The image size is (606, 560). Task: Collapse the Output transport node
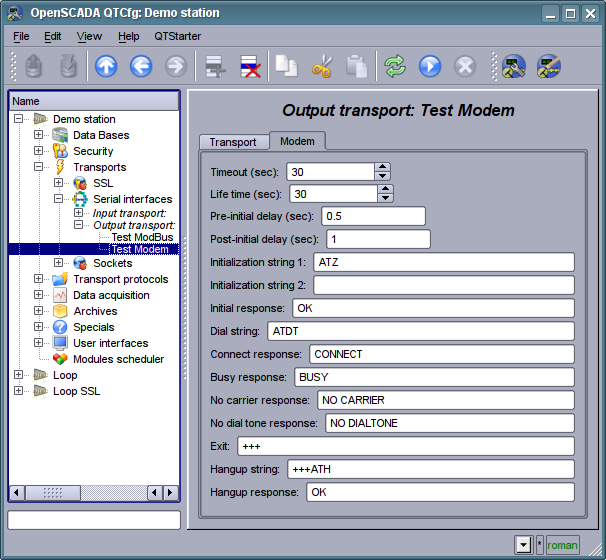[x=78, y=225]
